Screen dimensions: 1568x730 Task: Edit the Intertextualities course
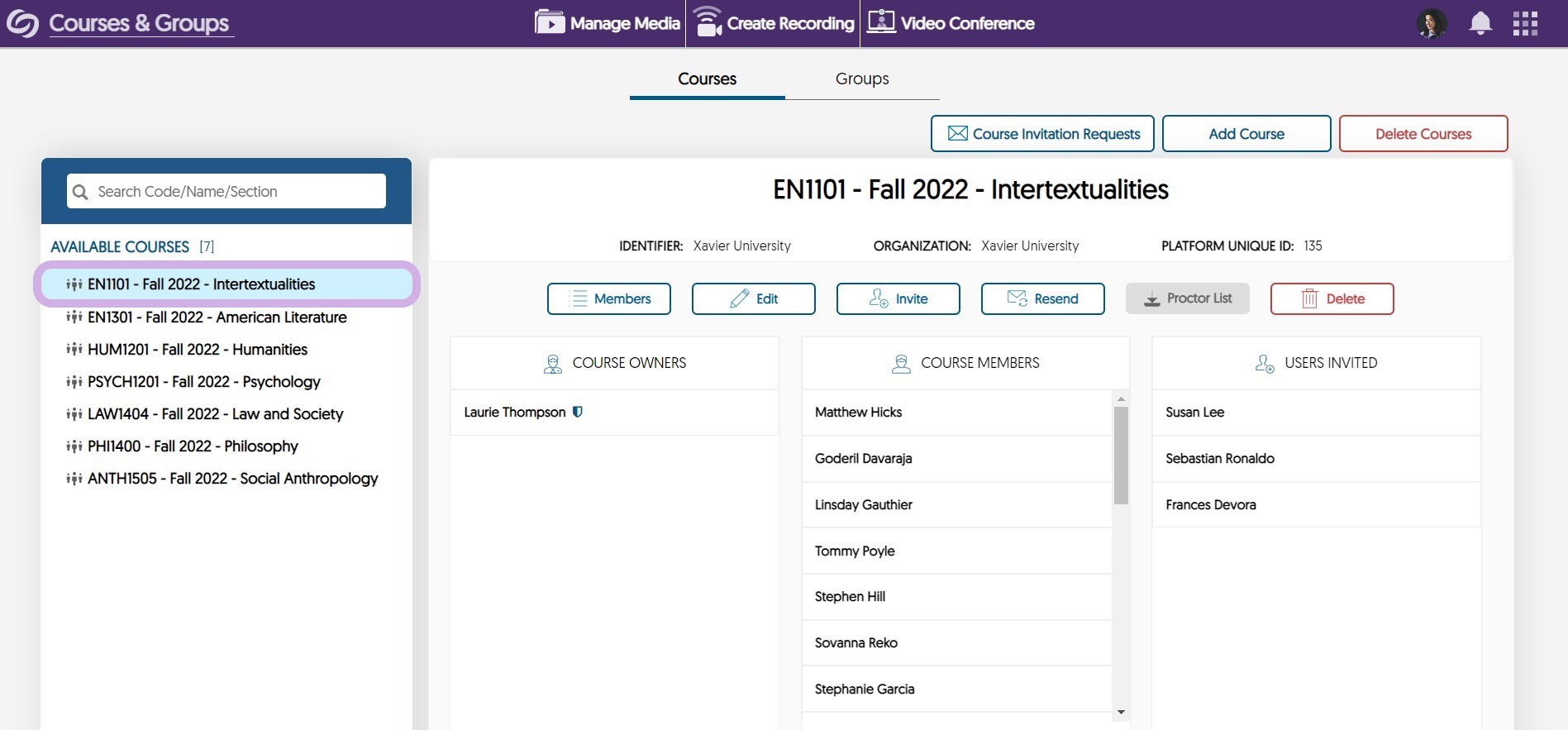point(753,298)
